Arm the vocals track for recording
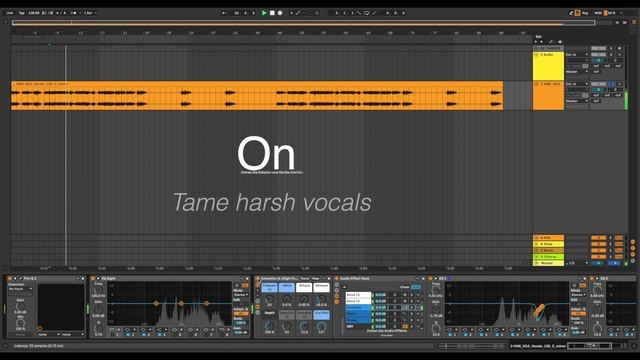Image resolution: width=640 pixels, height=360 pixels. click(619, 84)
